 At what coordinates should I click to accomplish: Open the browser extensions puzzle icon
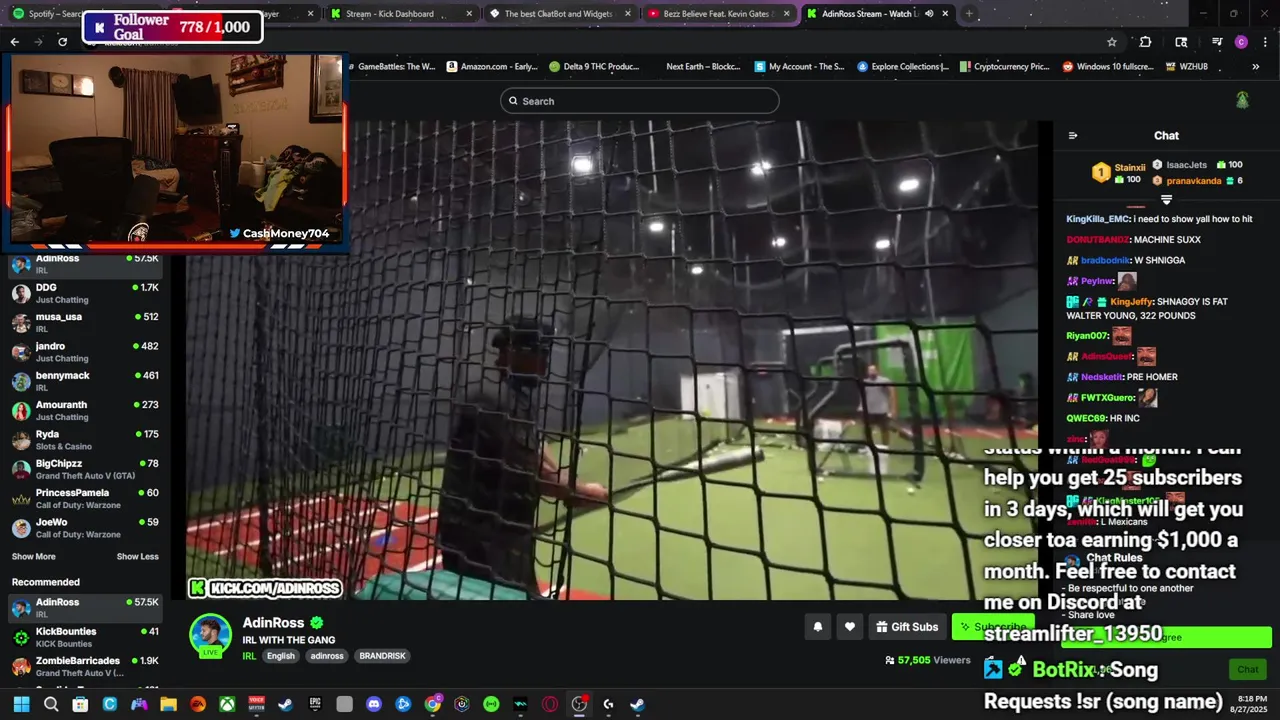[x=1145, y=42]
